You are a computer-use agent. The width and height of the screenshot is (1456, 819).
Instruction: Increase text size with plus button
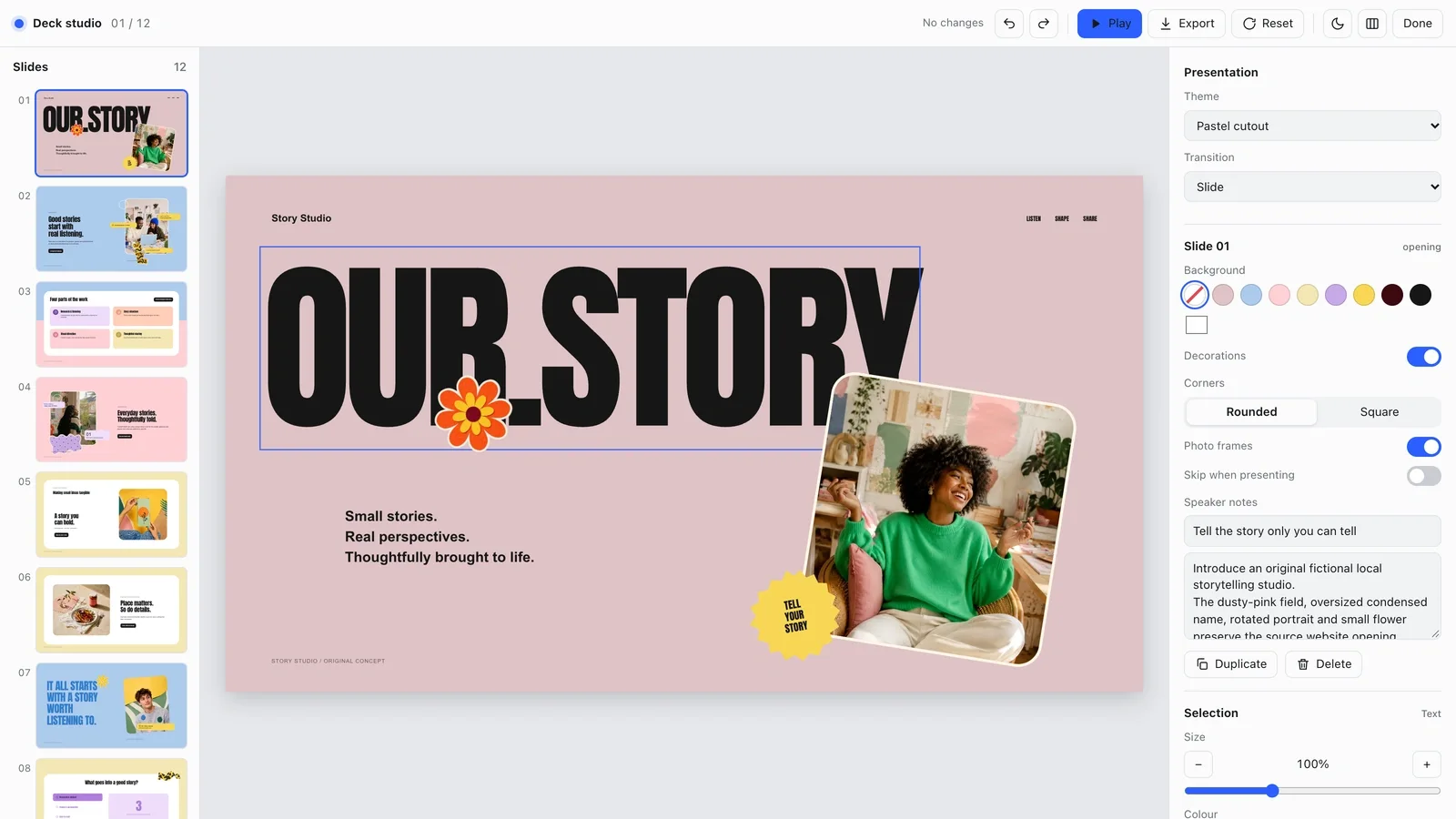pyautogui.click(x=1427, y=764)
